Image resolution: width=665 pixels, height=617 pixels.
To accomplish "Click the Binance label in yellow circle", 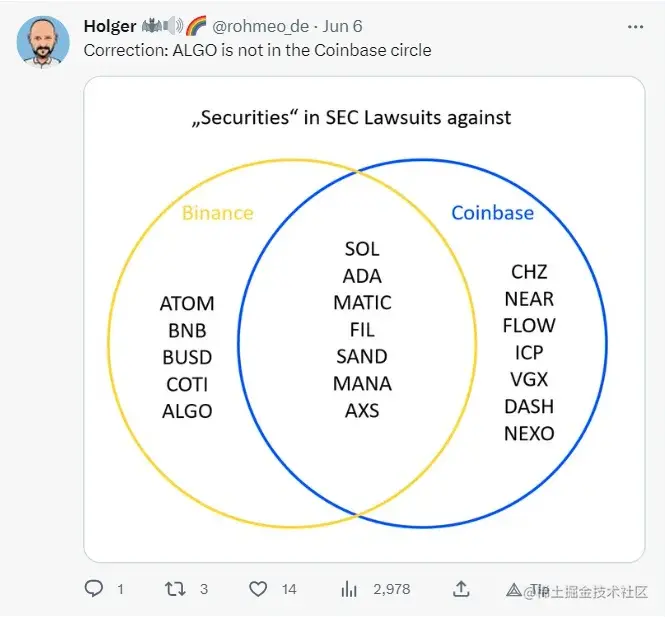I will coord(218,213).
